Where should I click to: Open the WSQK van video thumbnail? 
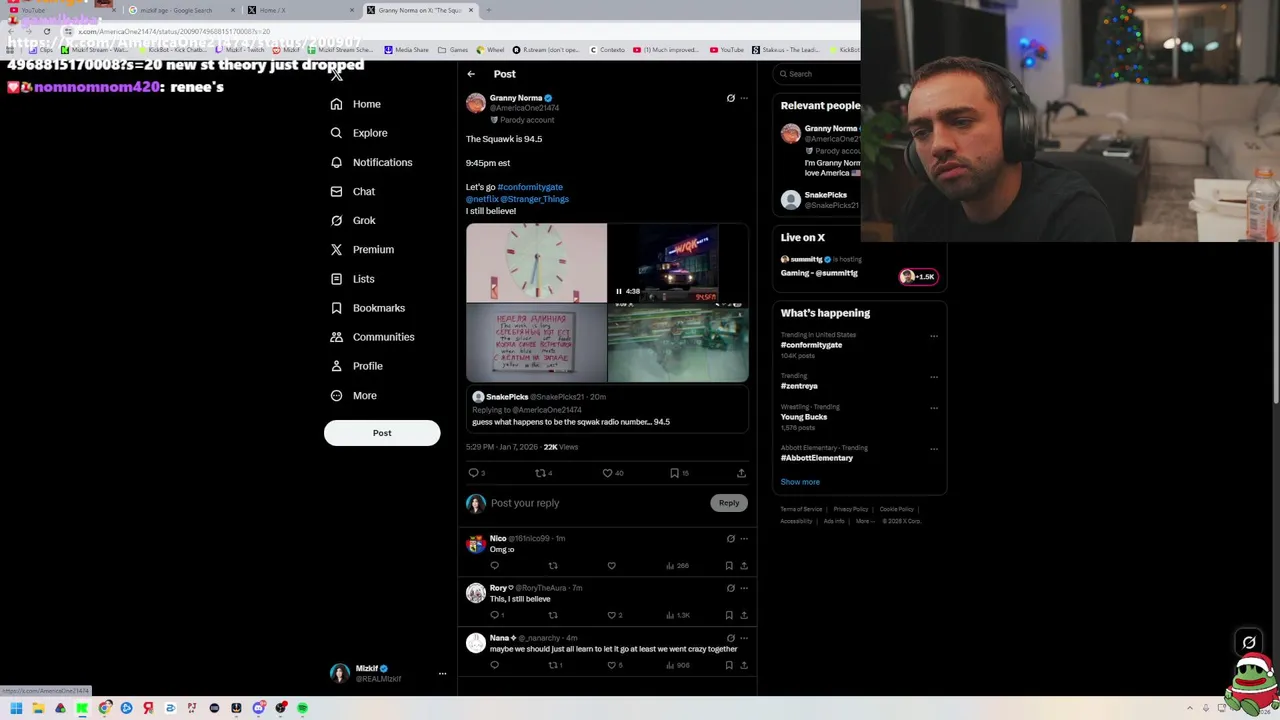(678, 262)
